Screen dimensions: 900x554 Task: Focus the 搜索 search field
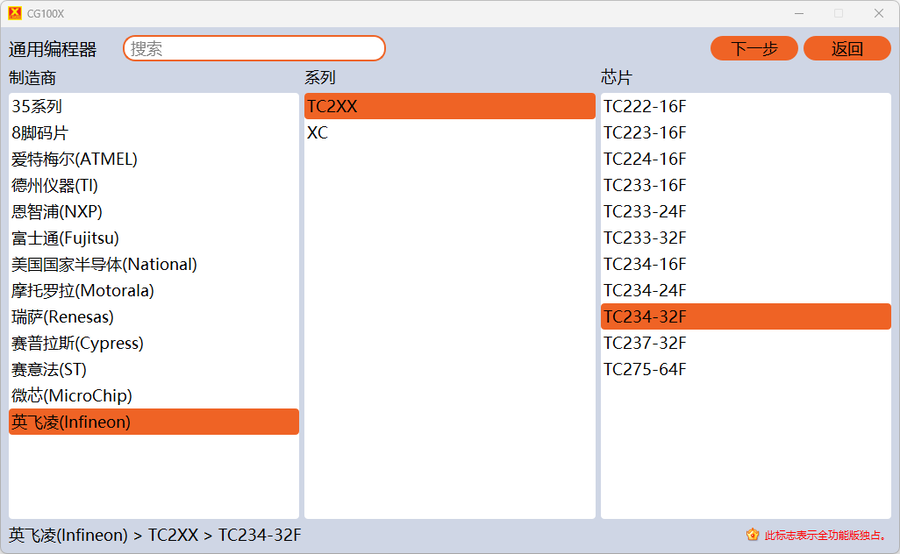[254, 48]
